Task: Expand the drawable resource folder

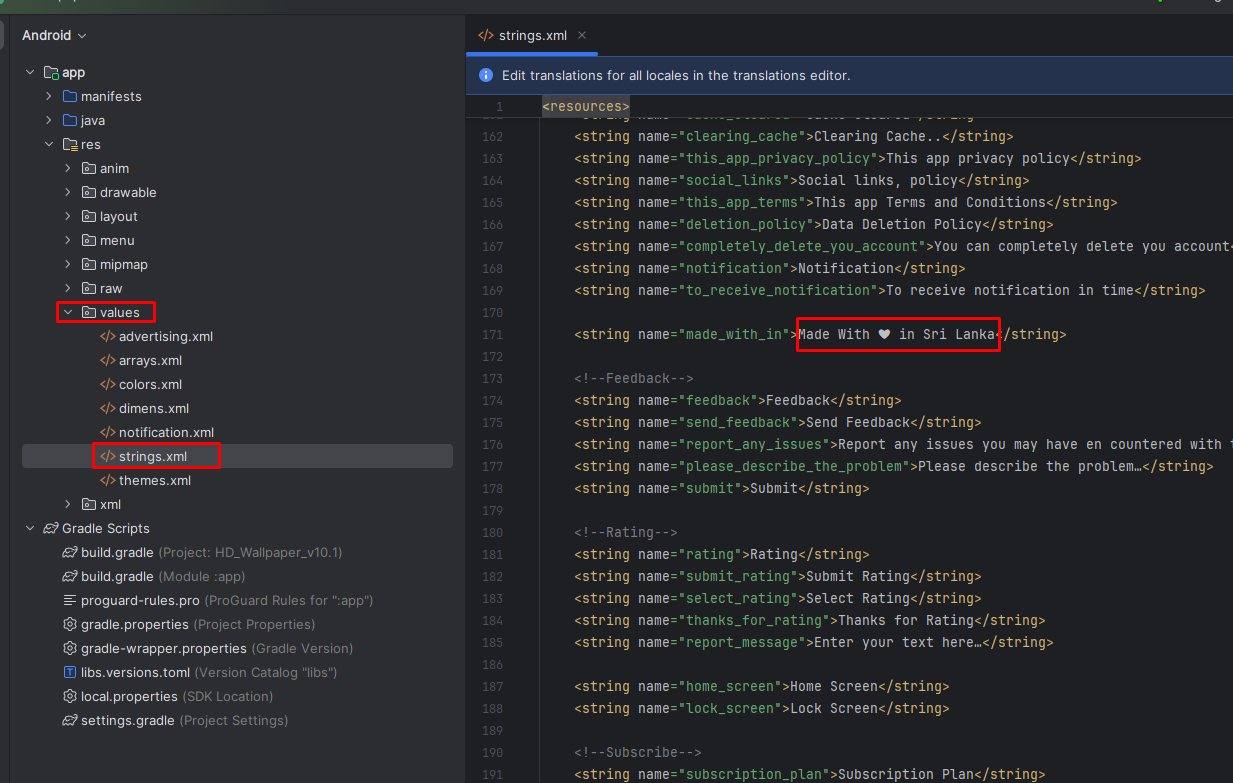Action: pos(68,193)
